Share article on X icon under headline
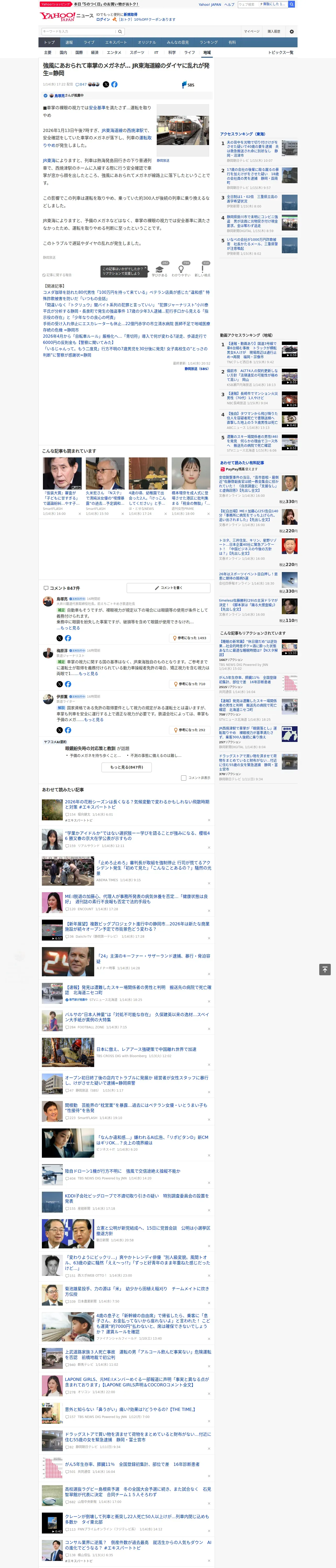 (106, 85)
